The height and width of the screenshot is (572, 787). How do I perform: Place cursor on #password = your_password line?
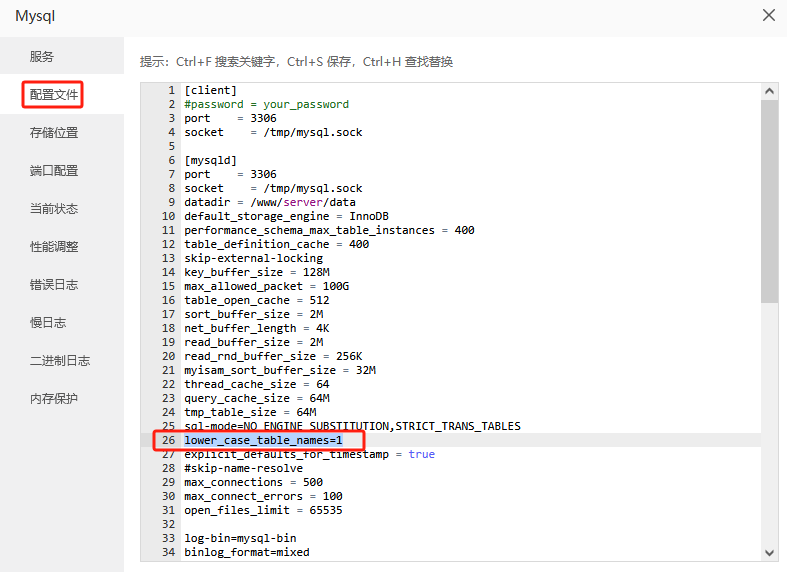click(267, 104)
